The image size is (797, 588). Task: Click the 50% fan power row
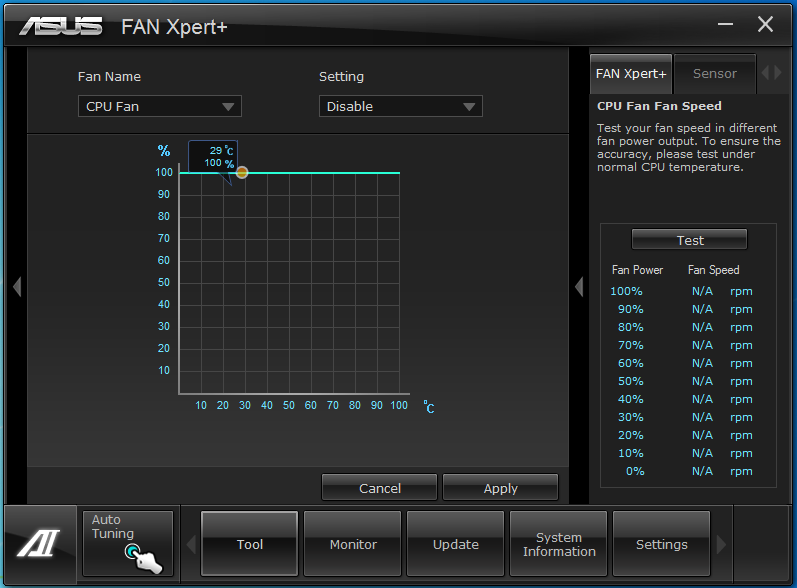point(681,381)
